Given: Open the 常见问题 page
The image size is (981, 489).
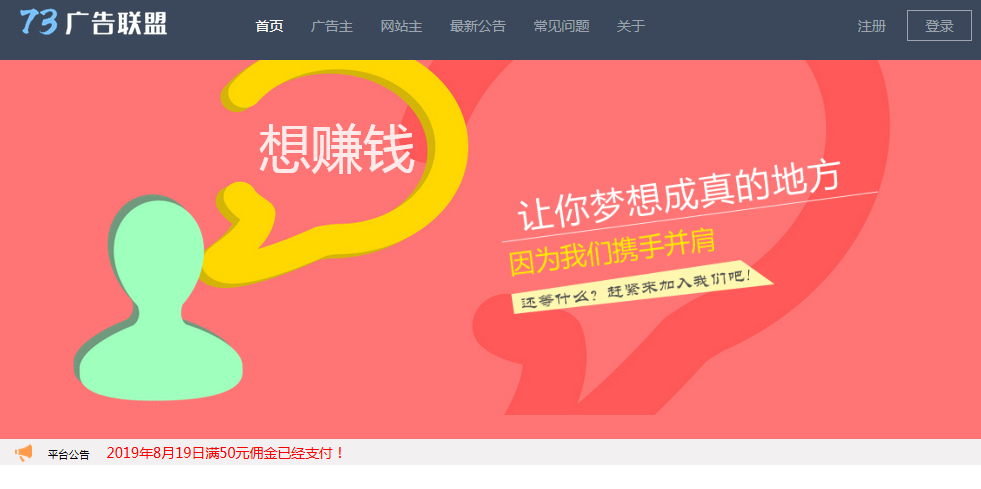Looking at the screenshot, I should click(x=561, y=26).
